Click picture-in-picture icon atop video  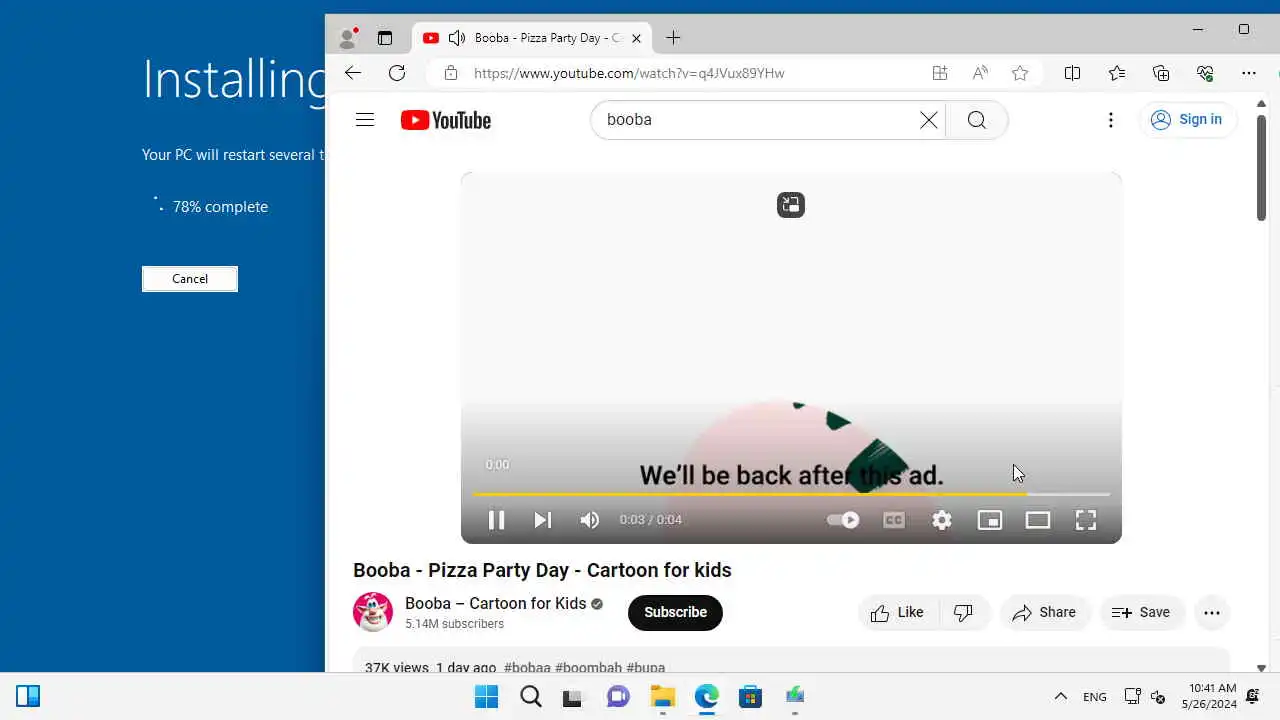coord(791,205)
